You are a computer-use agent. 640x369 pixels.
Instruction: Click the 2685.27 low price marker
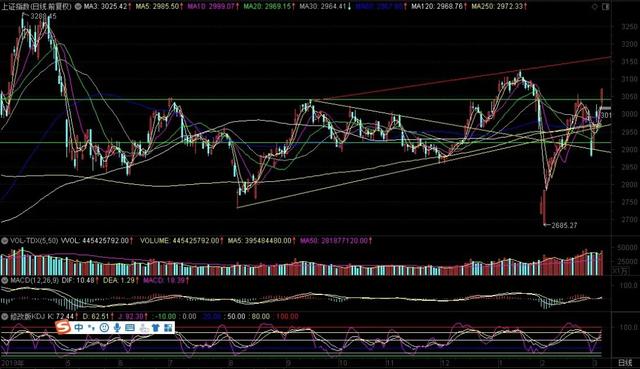pyautogui.click(x=564, y=225)
